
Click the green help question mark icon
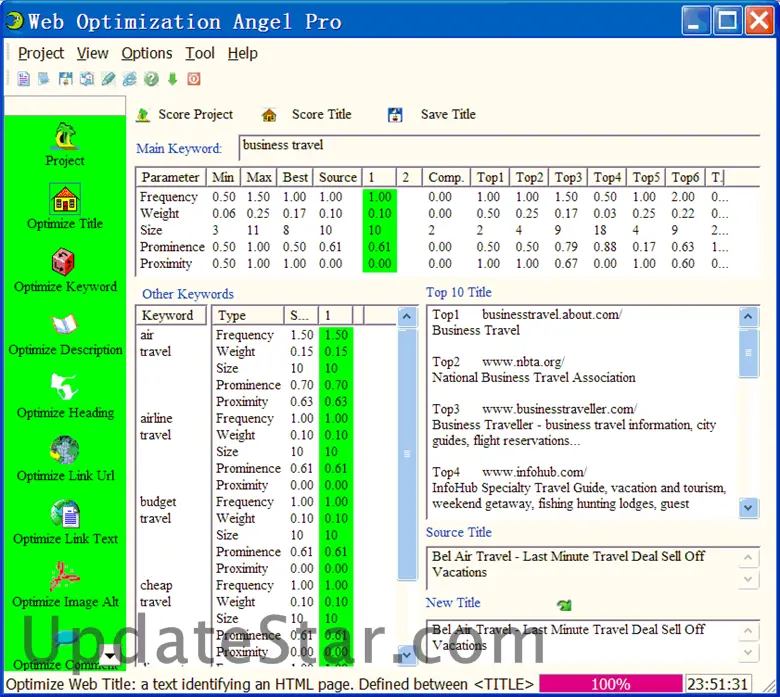[151, 79]
